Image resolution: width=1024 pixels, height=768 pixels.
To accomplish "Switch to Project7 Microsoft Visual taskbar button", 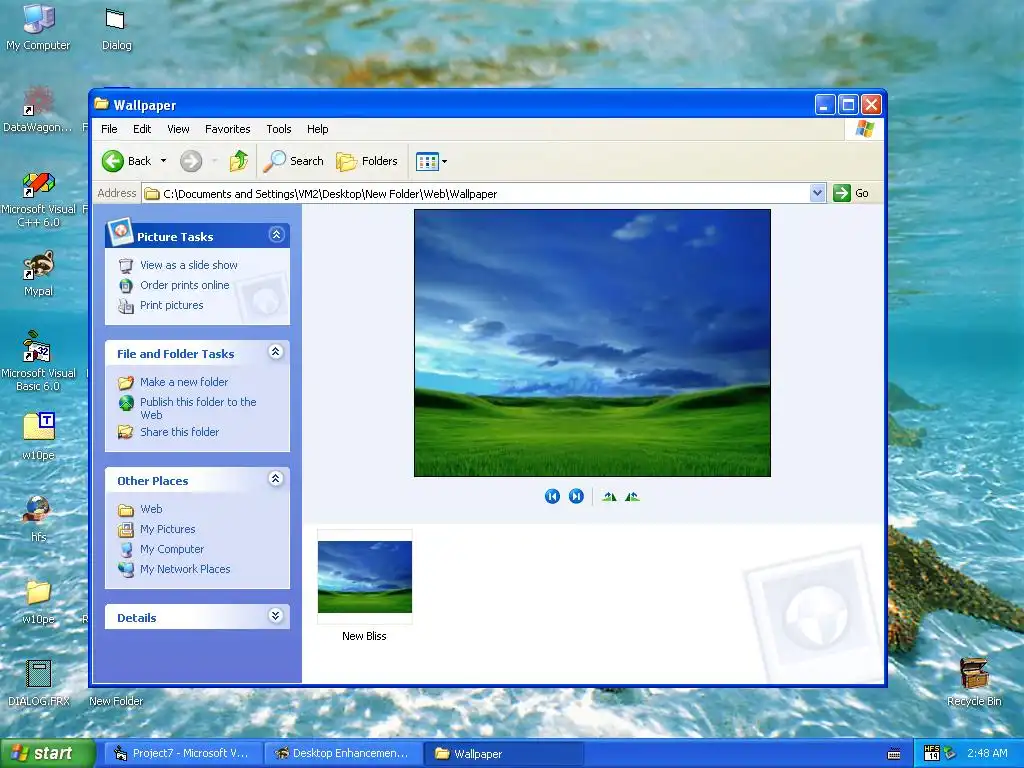I will pyautogui.click(x=182, y=754).
